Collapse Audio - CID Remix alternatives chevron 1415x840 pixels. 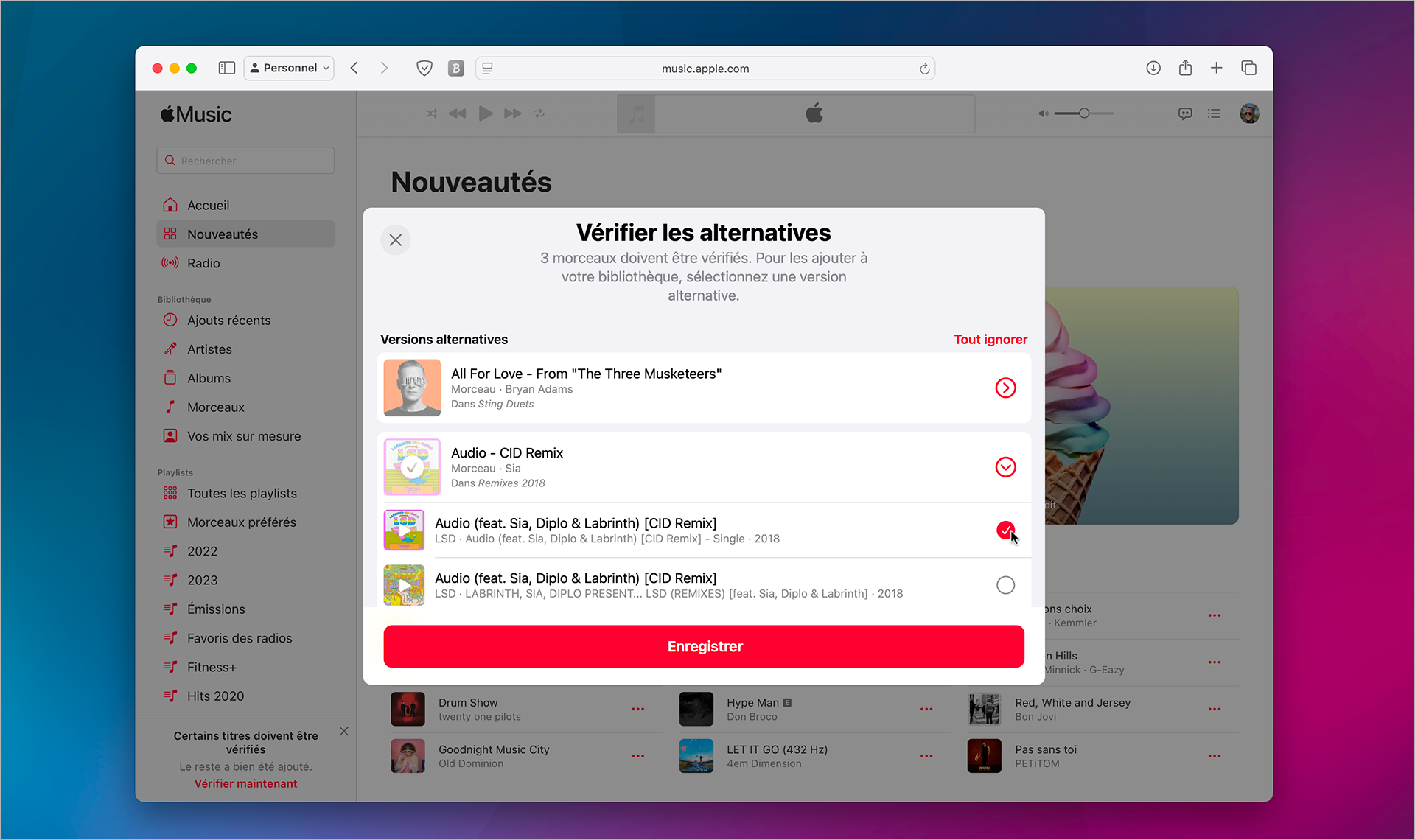coord(1005,467)
